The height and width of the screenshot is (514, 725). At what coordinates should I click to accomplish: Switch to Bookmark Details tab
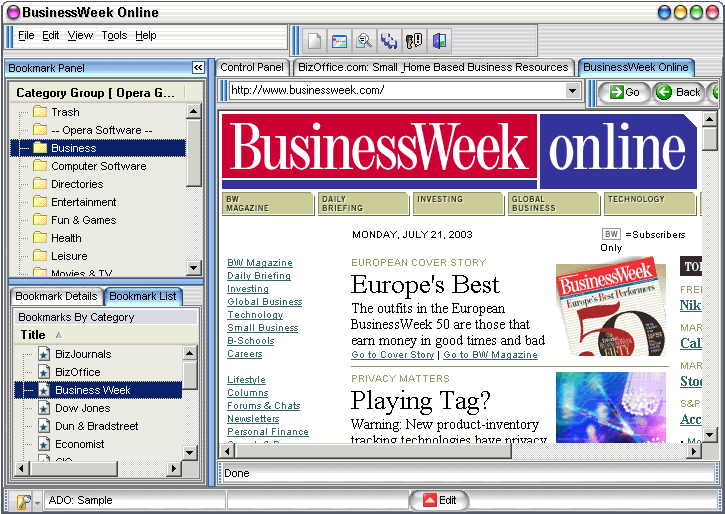click(56, 296)
